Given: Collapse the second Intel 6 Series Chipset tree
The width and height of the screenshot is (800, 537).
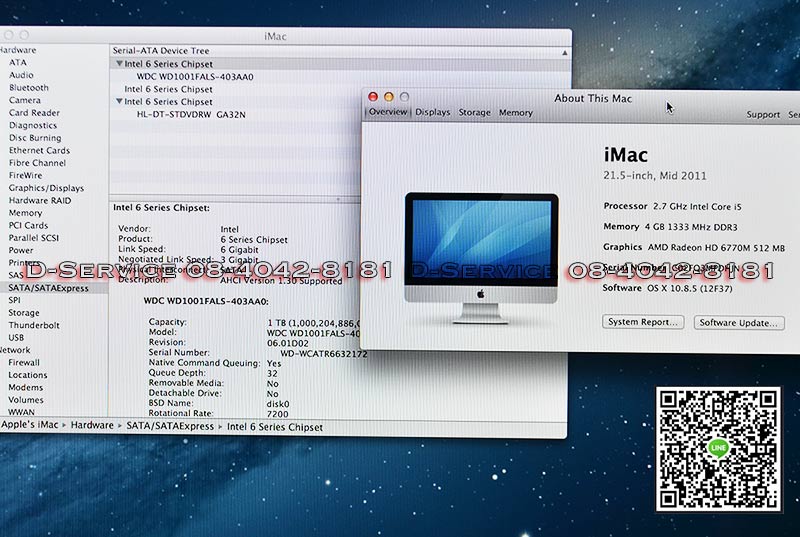Looking at the screenshot, I should coord(119,101).
